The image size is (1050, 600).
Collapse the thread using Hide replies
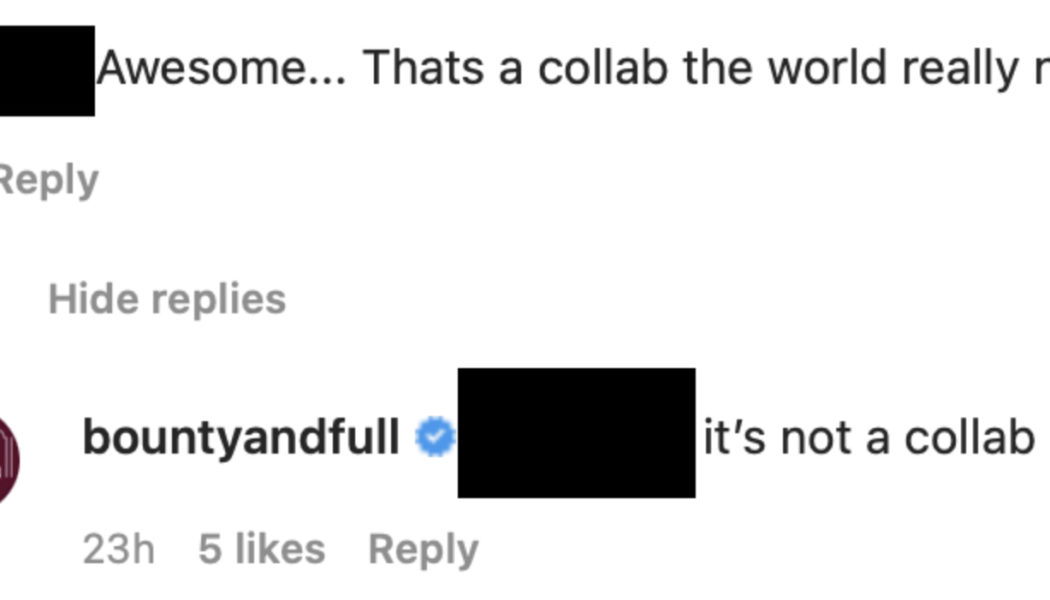167,298
